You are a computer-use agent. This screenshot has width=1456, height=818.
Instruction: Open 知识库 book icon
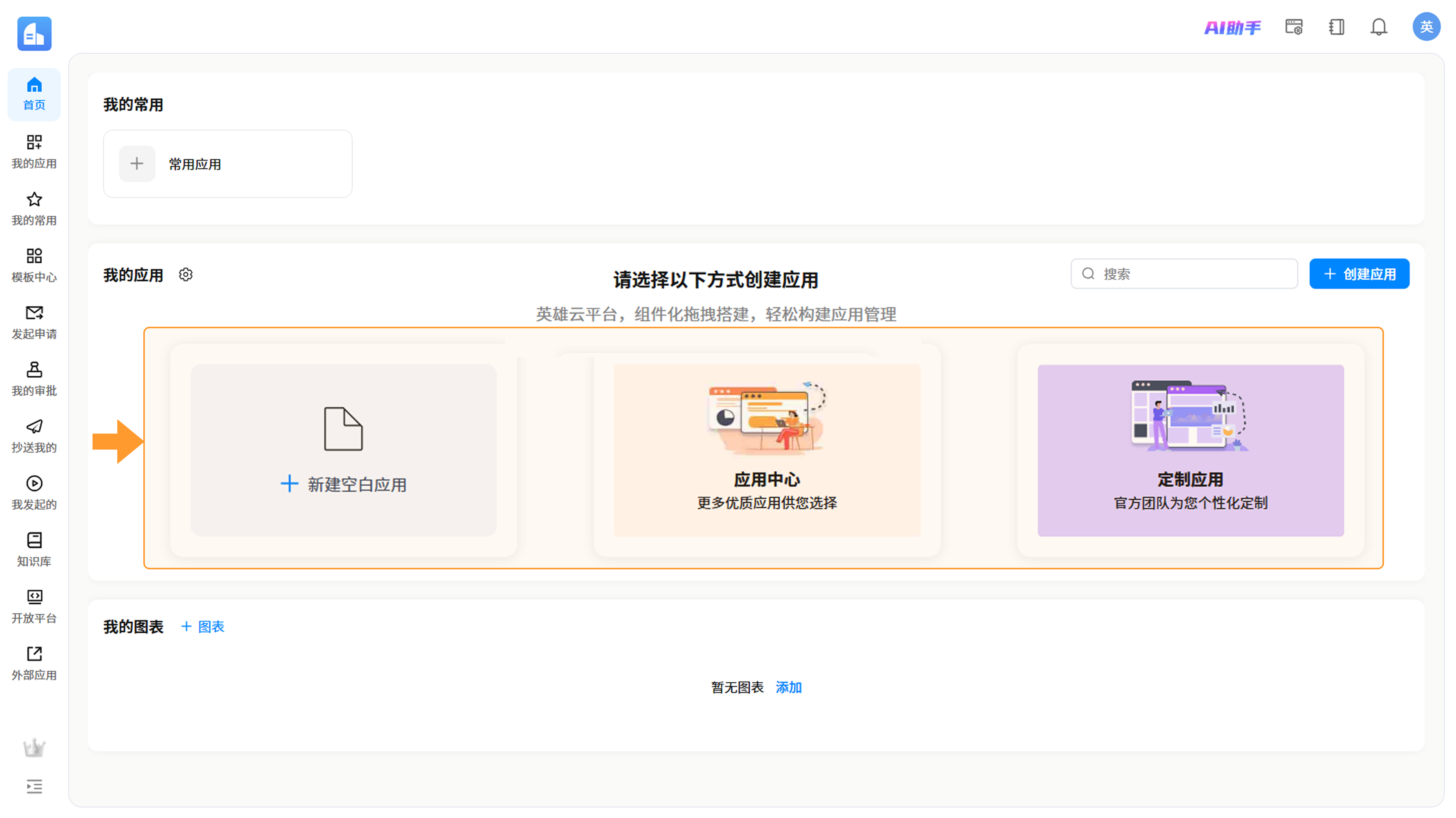click(x=34, y=540)
